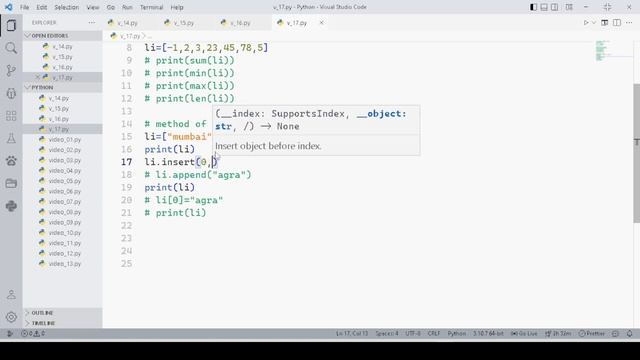640x360 pixels.
Task: Open video_01.py in the file tree
Action: (62, 140)
